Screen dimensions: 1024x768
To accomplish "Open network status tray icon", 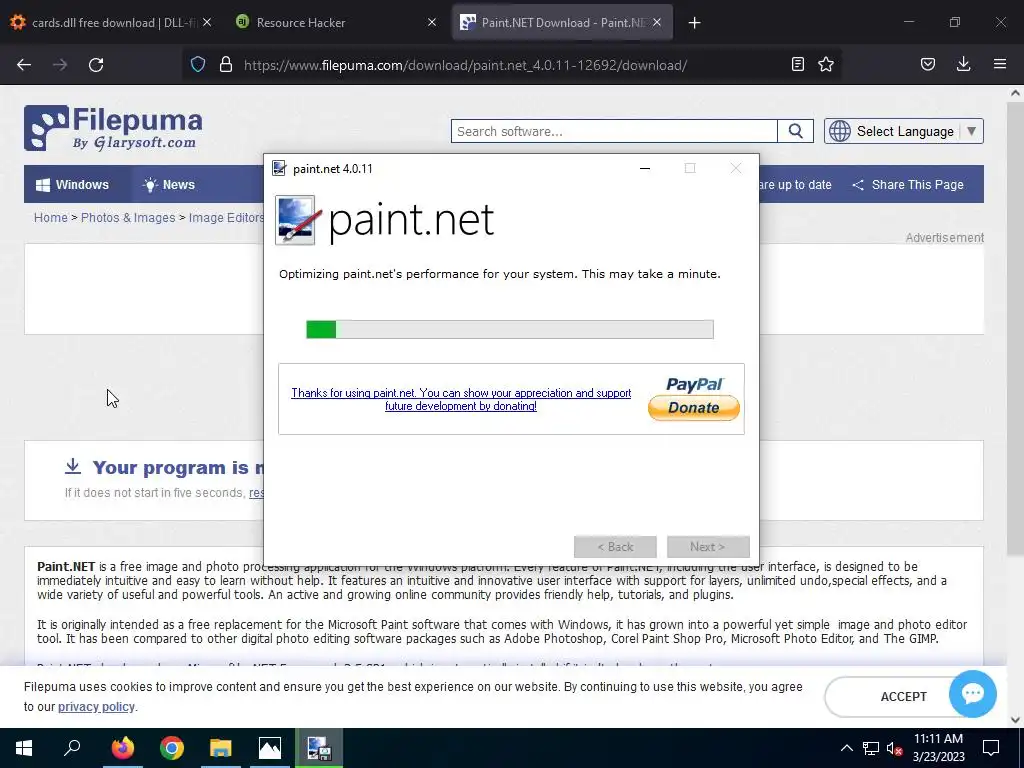I will 871,748.
